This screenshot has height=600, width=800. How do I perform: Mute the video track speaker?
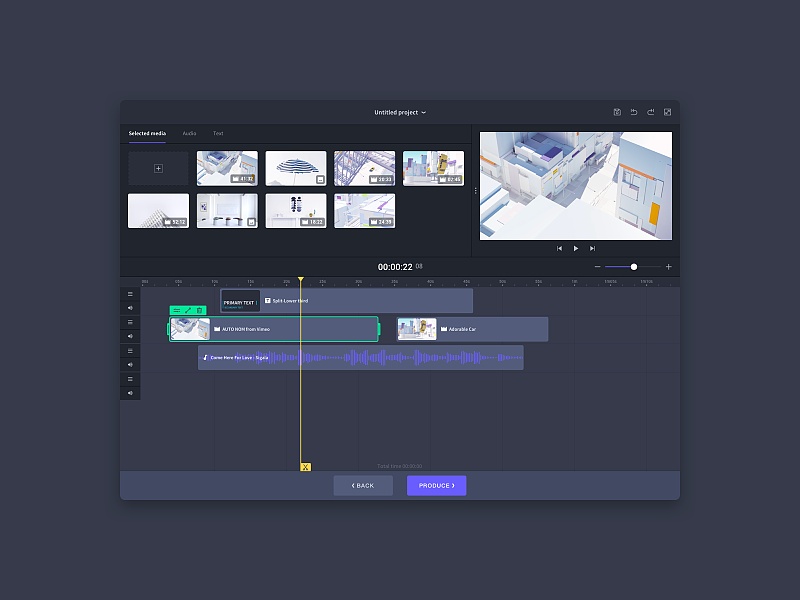[130, 337]
